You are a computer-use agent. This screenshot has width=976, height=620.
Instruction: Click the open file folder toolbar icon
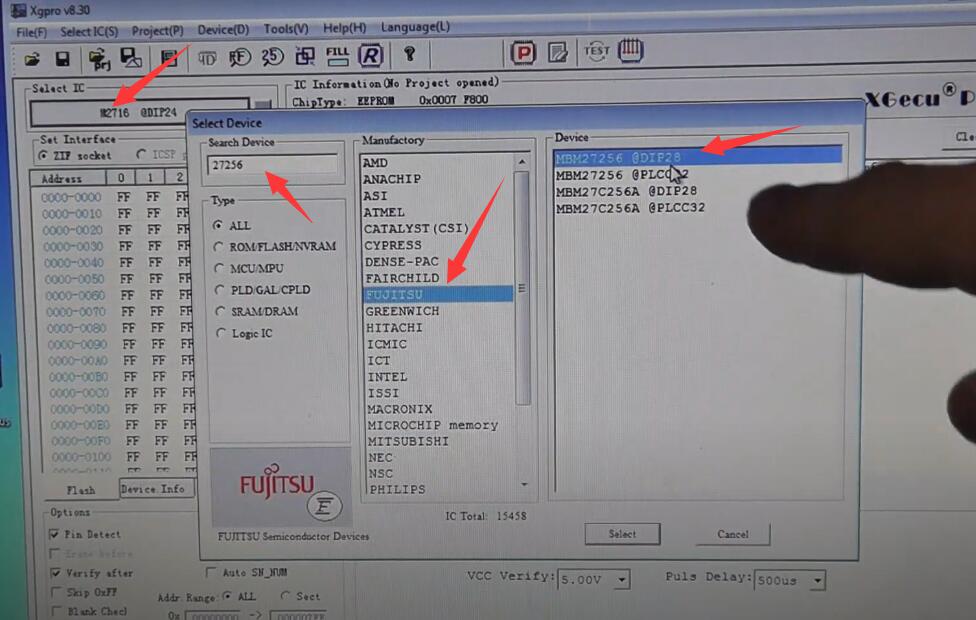(x=32, y=59)
